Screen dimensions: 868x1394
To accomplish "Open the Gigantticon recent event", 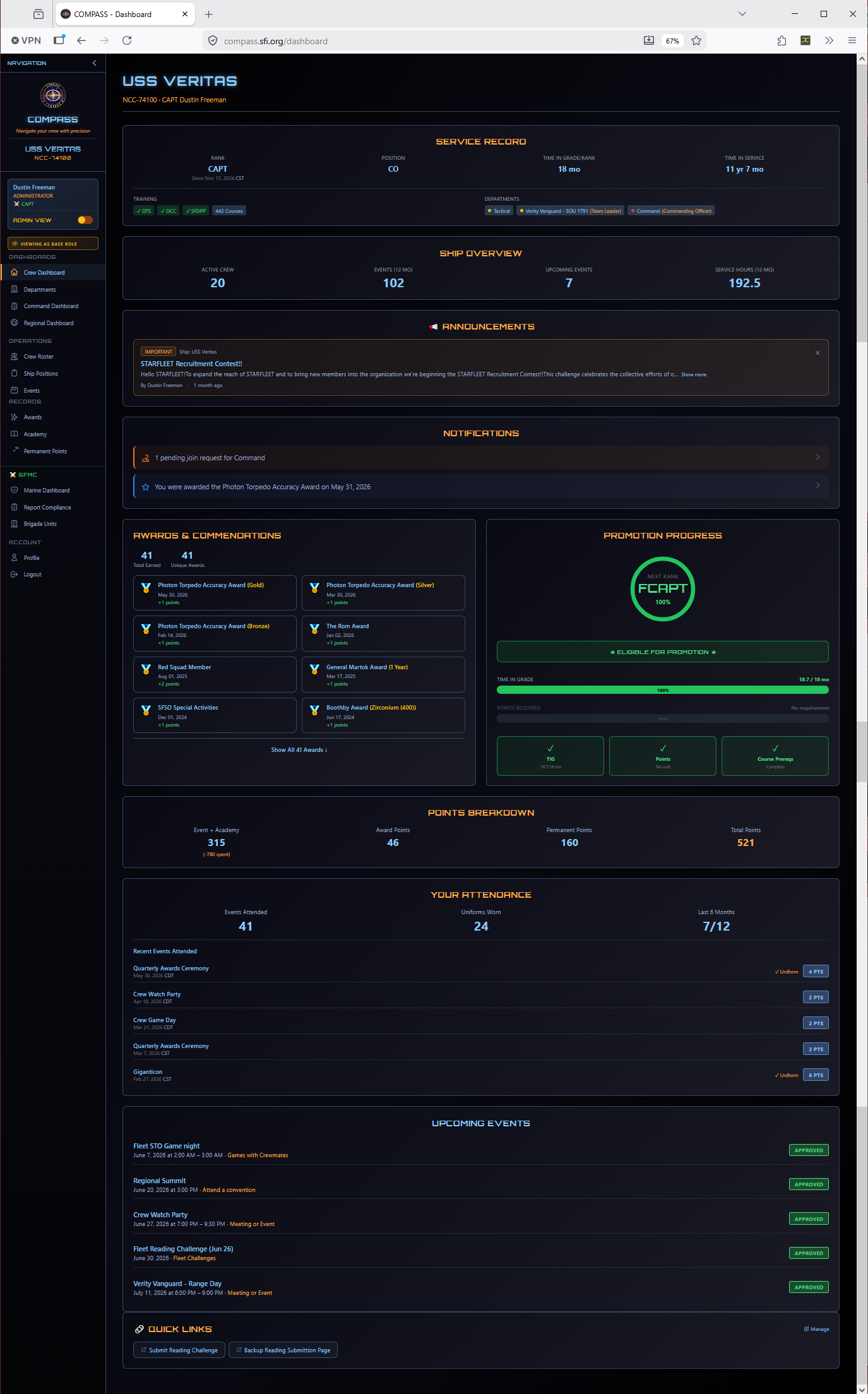I will pos(148,1072).
